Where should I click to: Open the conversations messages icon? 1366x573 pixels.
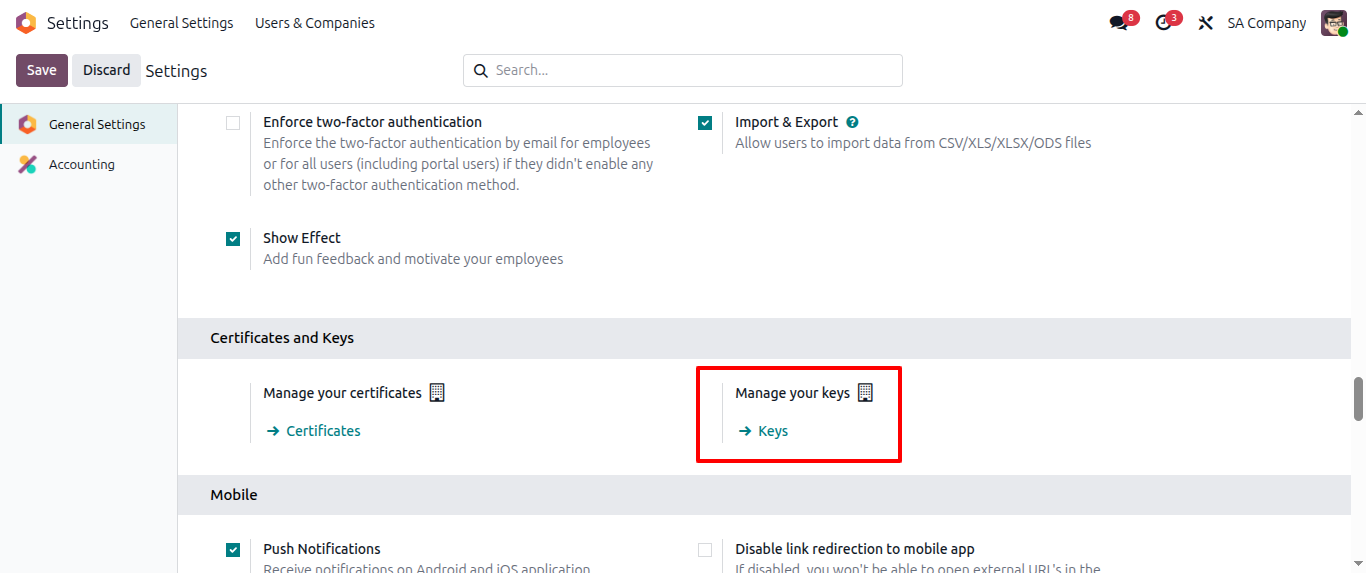1119,23
